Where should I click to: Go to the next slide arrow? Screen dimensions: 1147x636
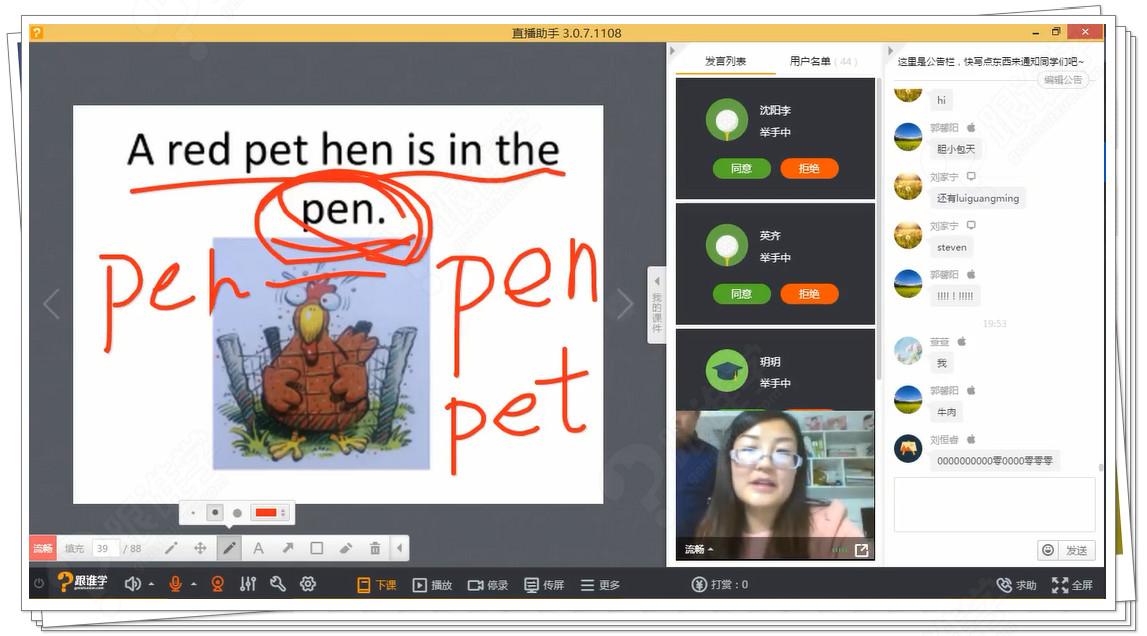[624, 304]
